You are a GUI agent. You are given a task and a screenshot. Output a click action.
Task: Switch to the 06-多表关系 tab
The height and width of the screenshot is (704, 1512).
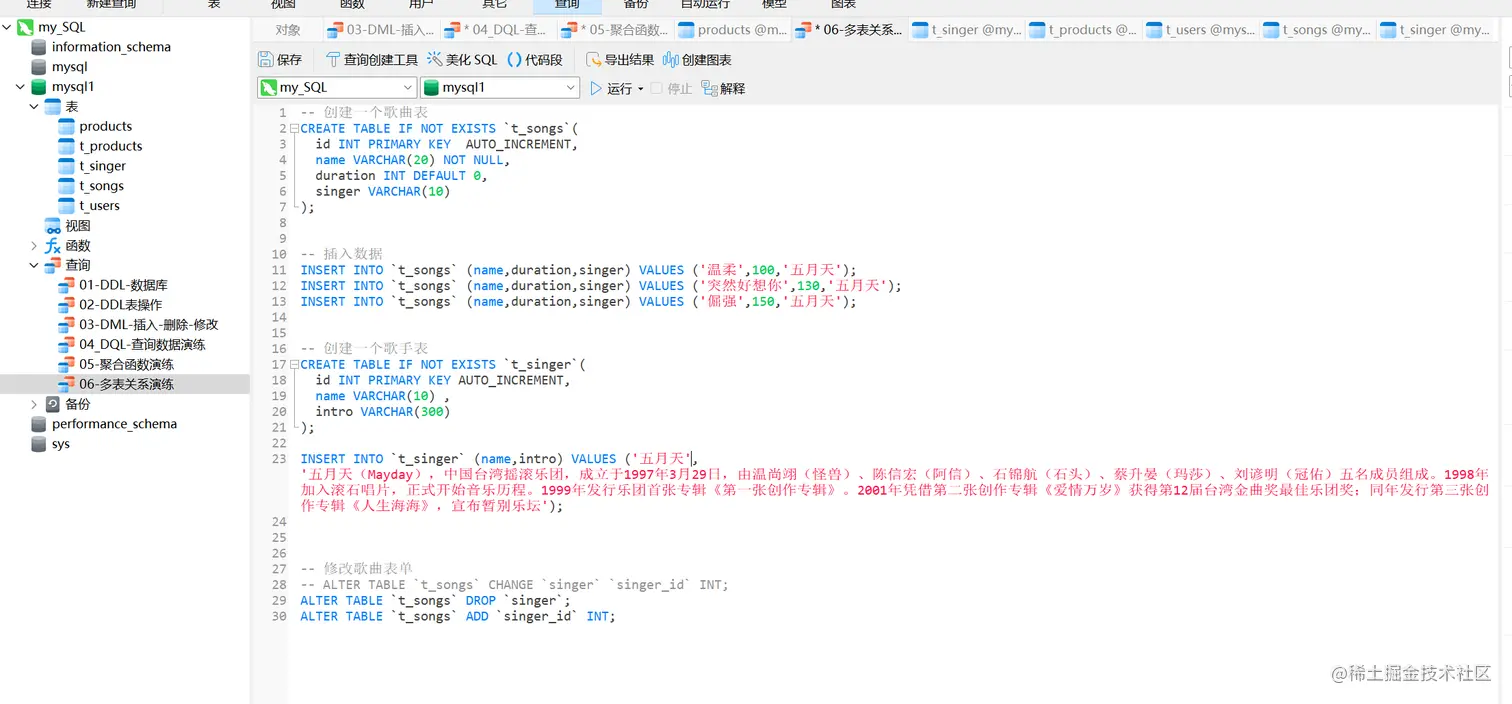click(850, 30)
